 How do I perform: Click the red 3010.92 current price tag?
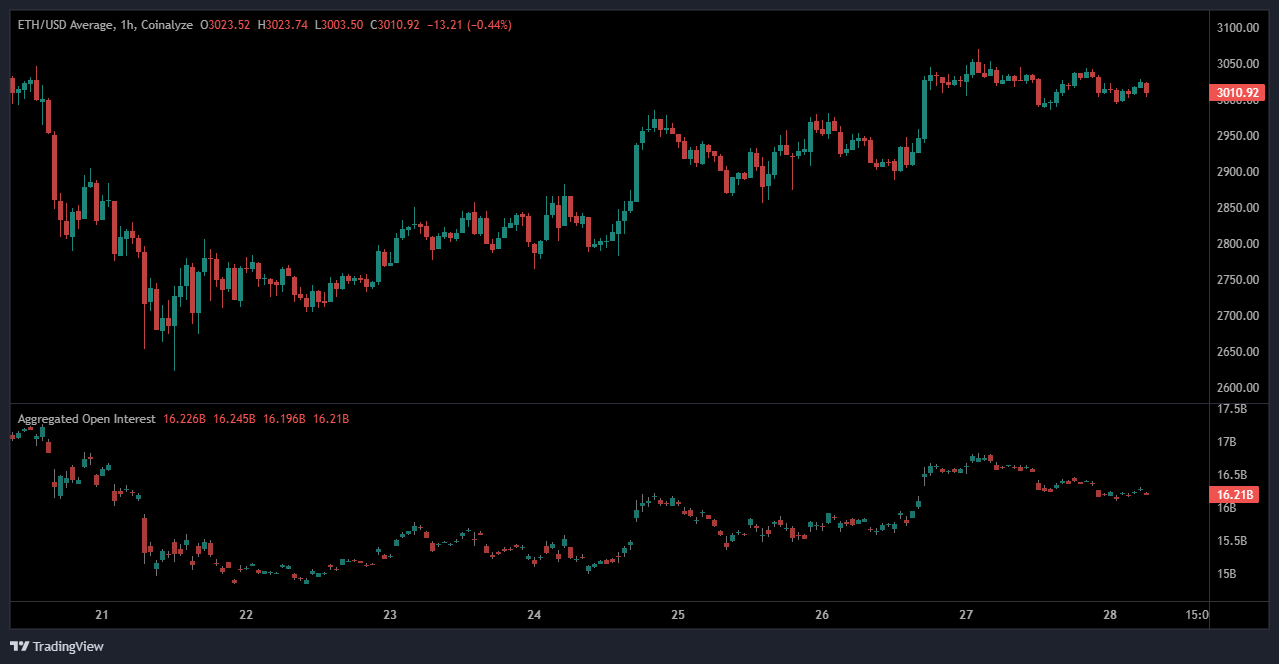point(1236,94)
